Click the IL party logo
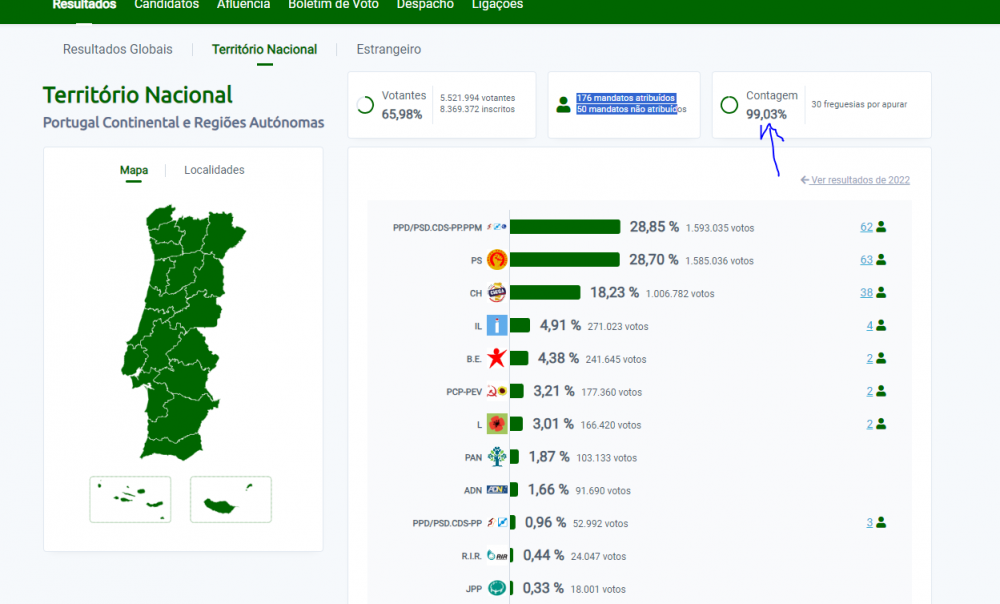The width and height of the screenshot is (1000, 604). point(497,325)
